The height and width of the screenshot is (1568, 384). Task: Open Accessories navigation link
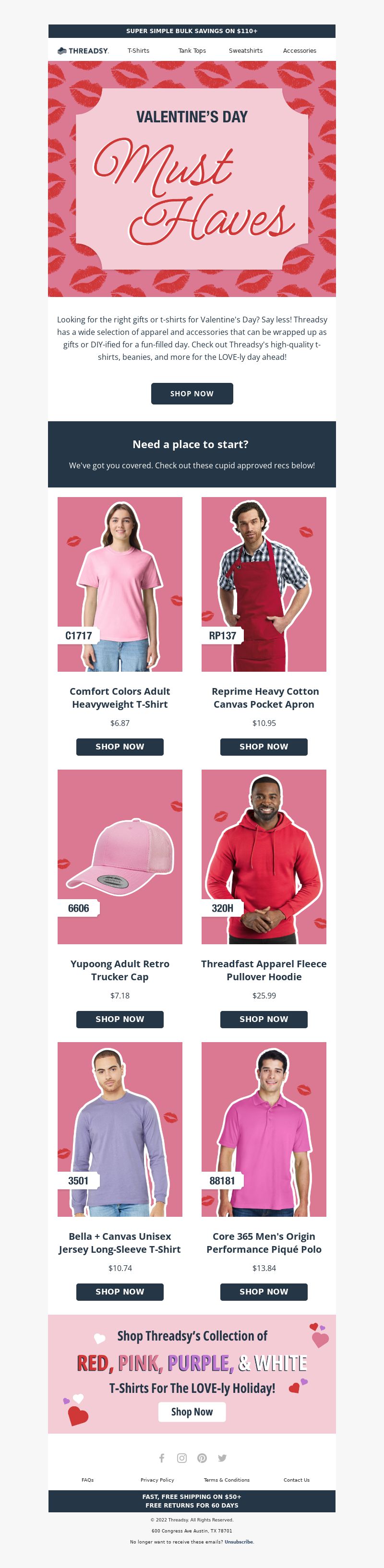tap(300, 51)
